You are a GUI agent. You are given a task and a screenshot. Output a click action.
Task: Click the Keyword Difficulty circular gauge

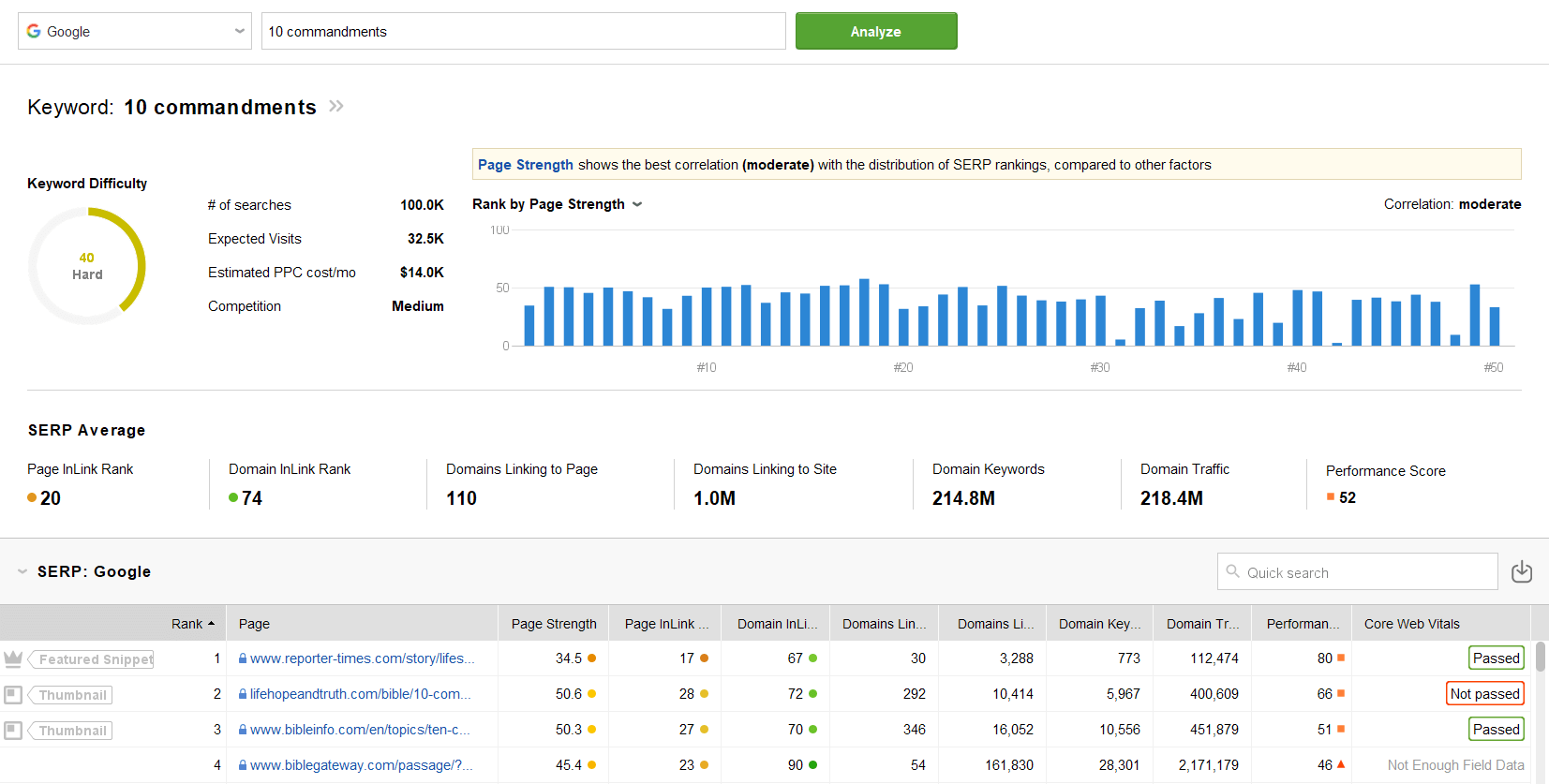[87, 266]
